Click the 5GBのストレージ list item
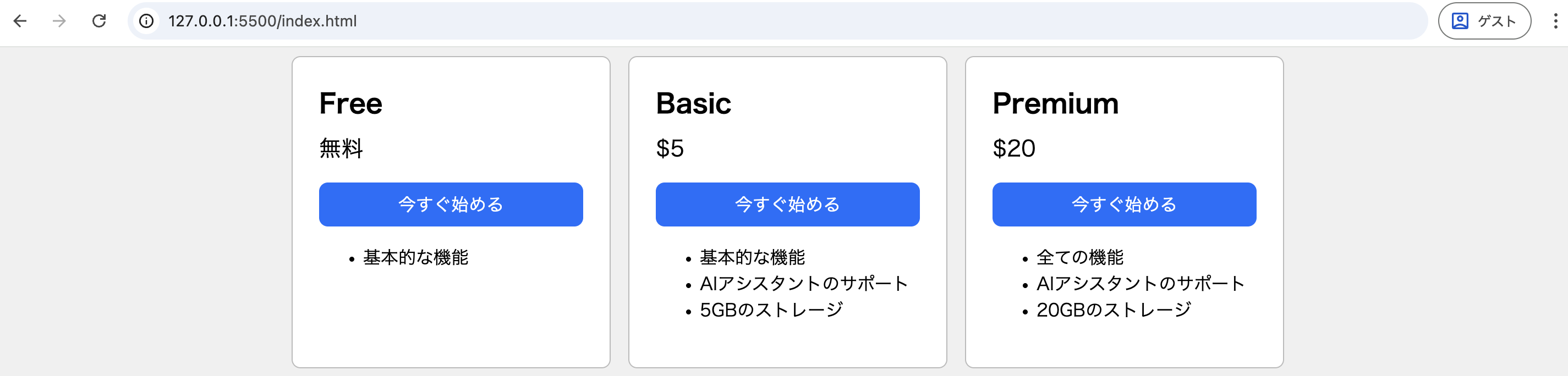This screenshot has height=376, width=1568. (x=771, y=309)
